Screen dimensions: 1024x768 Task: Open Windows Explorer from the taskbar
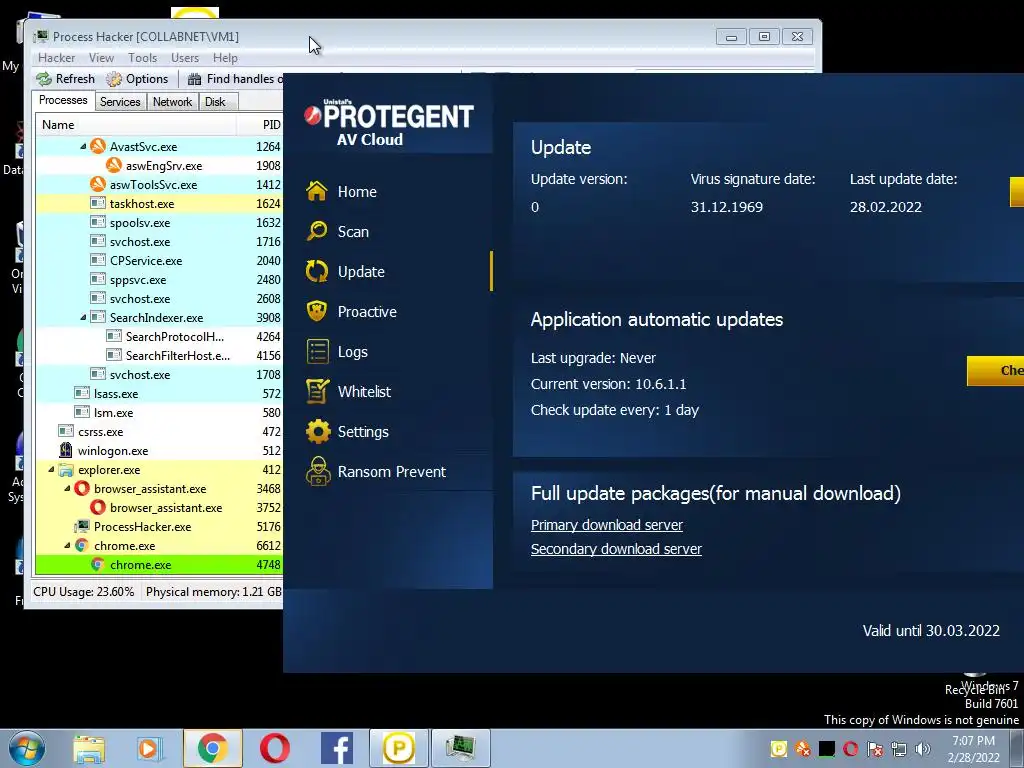tap(89, 749)
